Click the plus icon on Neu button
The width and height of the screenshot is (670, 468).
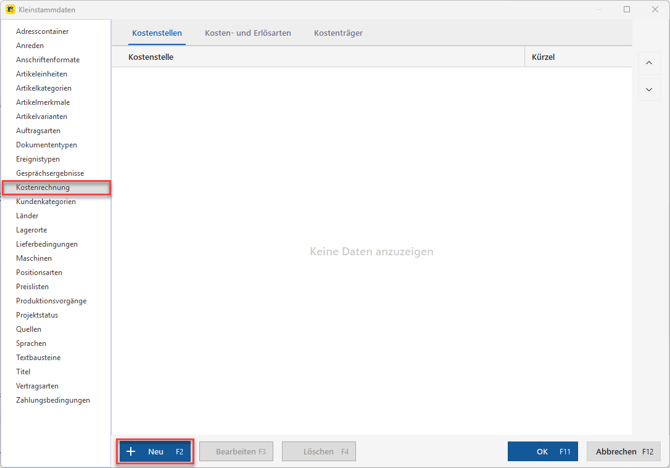[x=131, y=451]
